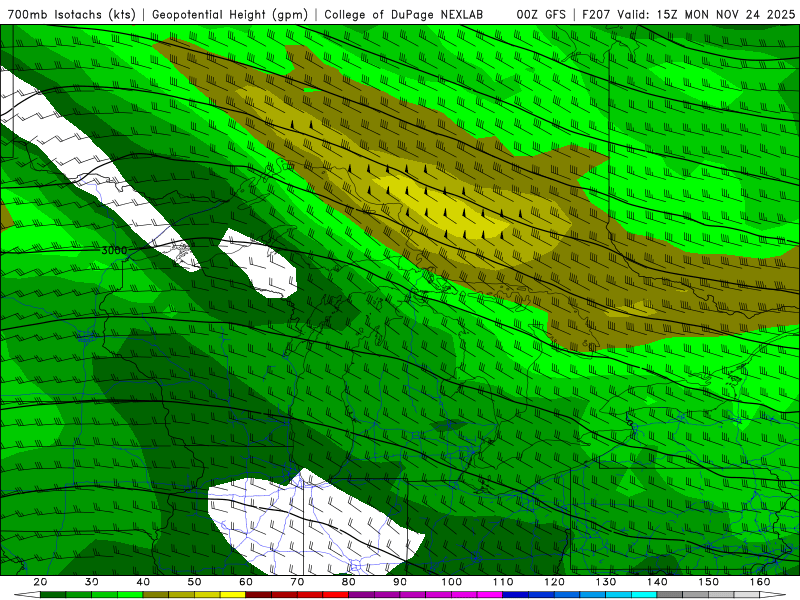Click the dark purple legend swatch right of 80
The height and width of the screenshot is (600, 800).
coord(362,595)
